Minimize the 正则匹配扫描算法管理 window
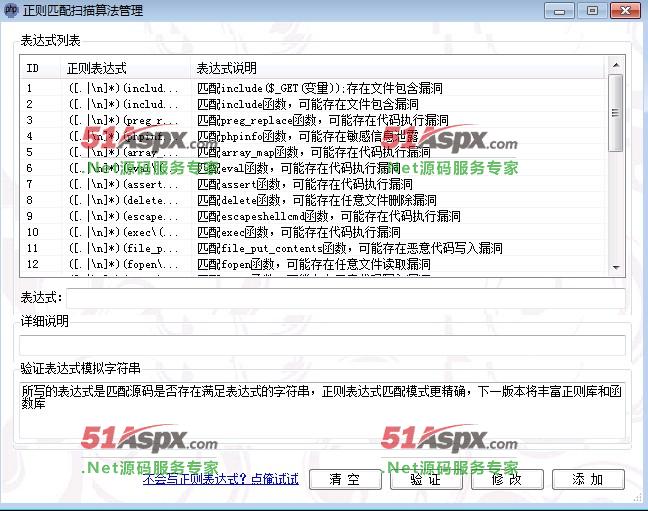648x511 pixels. (x=559, y=11)
